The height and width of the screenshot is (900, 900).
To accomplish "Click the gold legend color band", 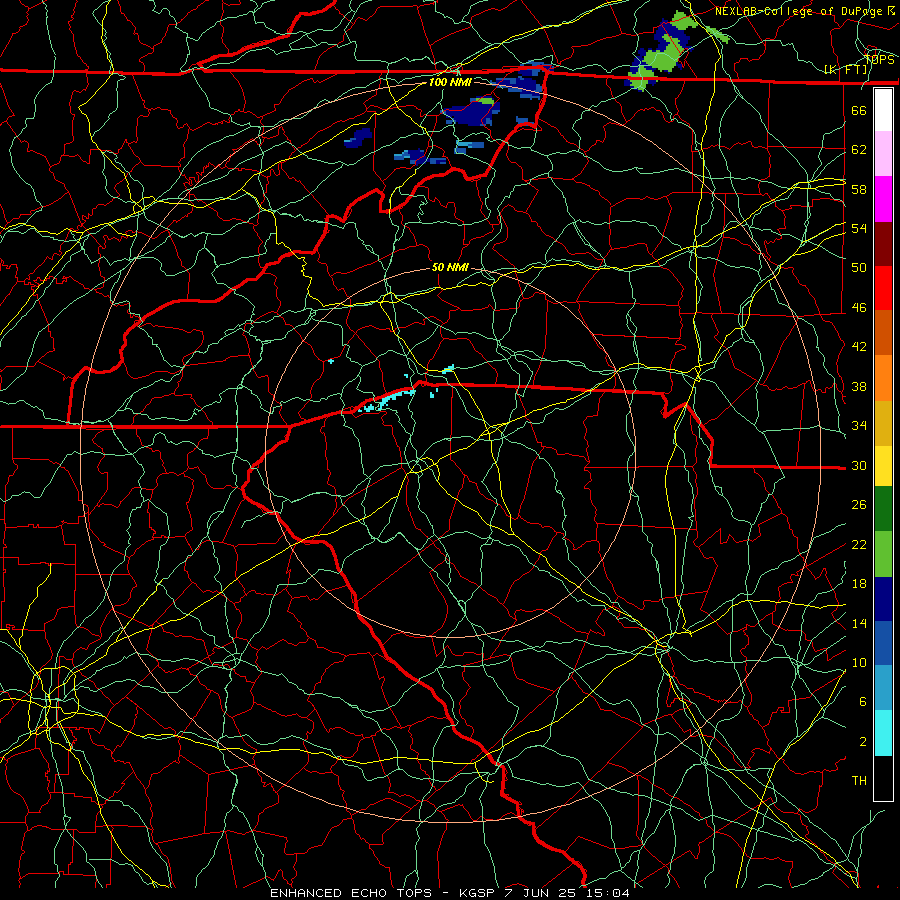I will point(883,422).
